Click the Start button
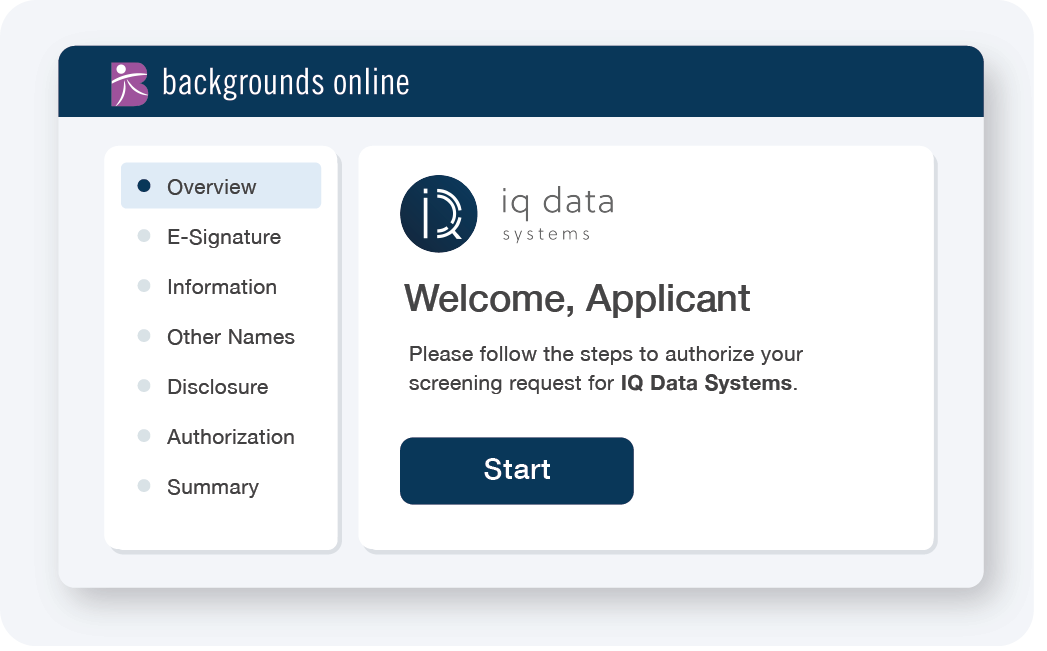This screenshot has height=651, width=1047. pyautogui.click(x=517, y=471)
